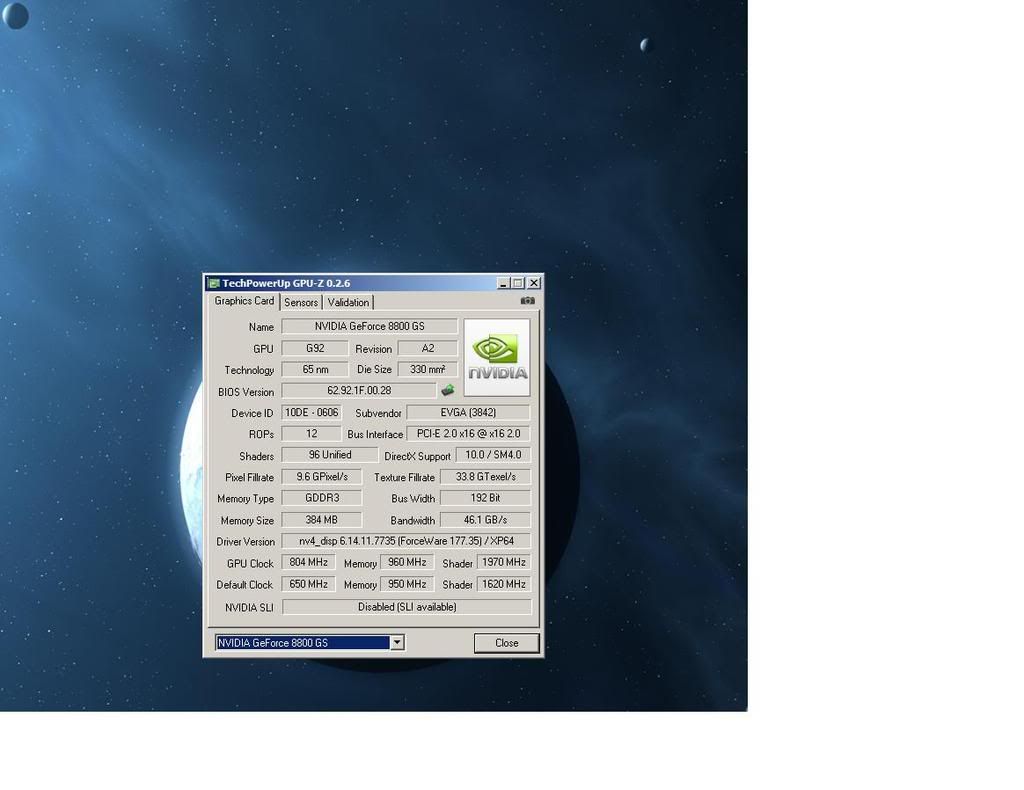Click the GPU-Z title bar app icon
The image size is (1024, 790).
pos(213,284)
